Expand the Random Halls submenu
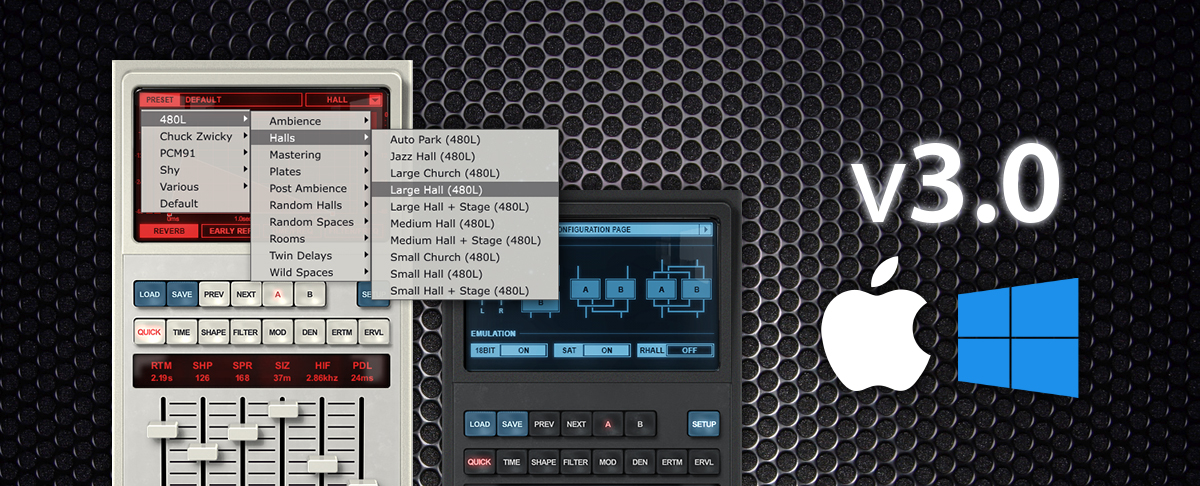 310,205
